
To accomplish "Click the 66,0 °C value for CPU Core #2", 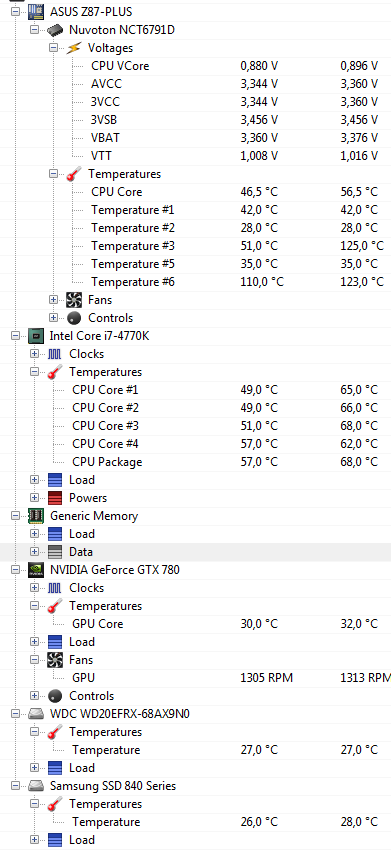I will pyautogui.click(x=359, y=408).
